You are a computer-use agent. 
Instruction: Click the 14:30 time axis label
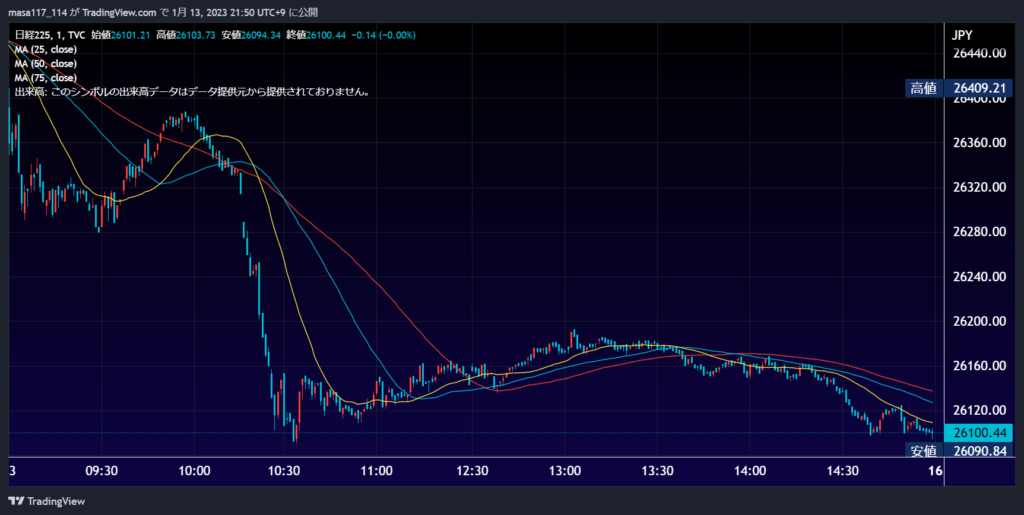[x=842, y=471]
